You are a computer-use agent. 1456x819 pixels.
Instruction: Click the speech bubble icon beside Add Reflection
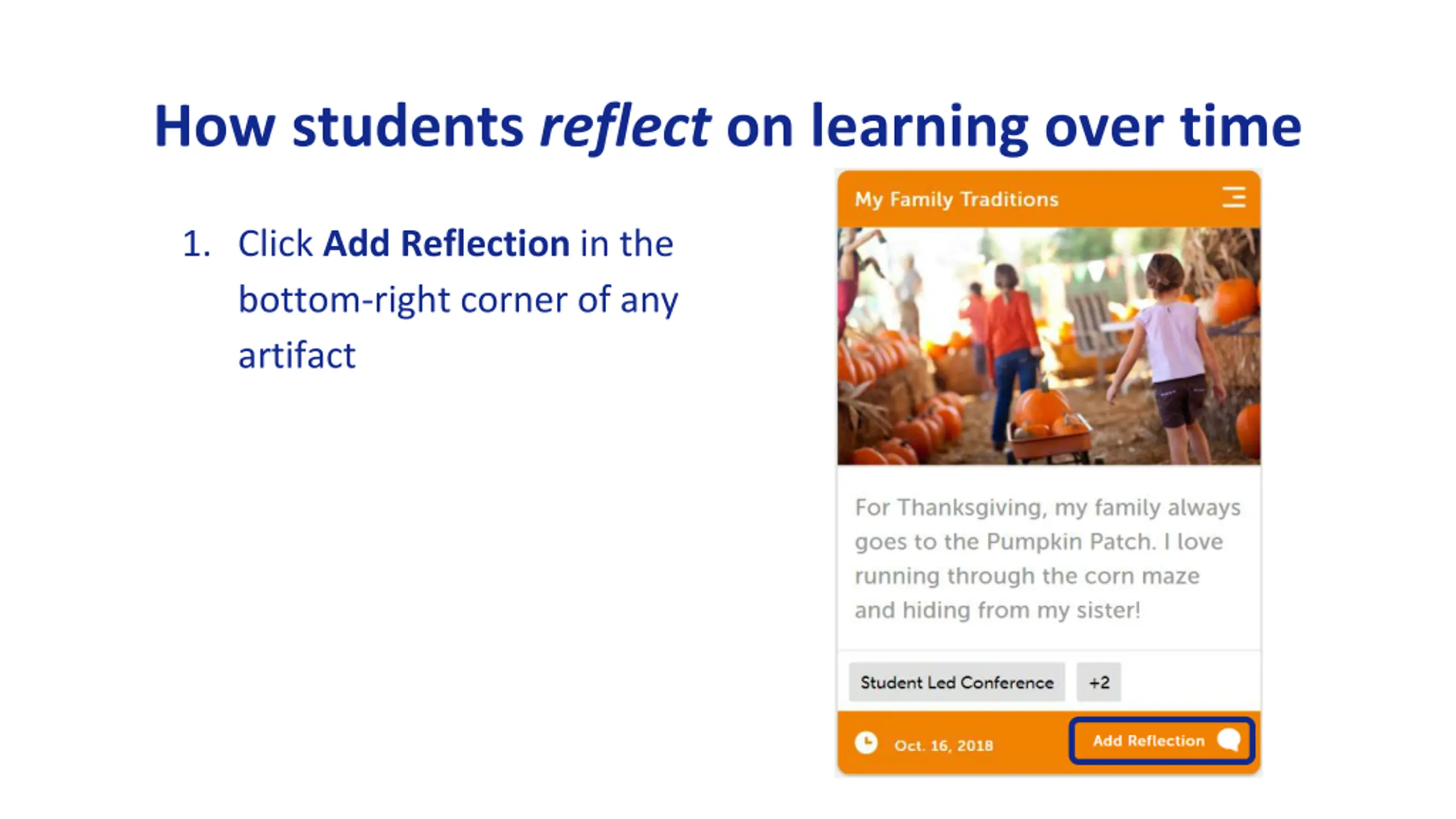(1228, 740)
